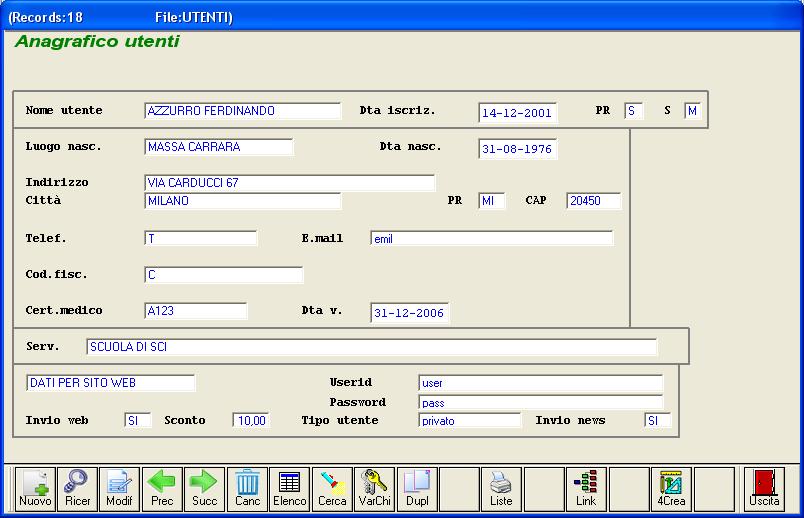Open the 4Crea design tool icon
Screen dimensions: 804x518
[671, 489]
